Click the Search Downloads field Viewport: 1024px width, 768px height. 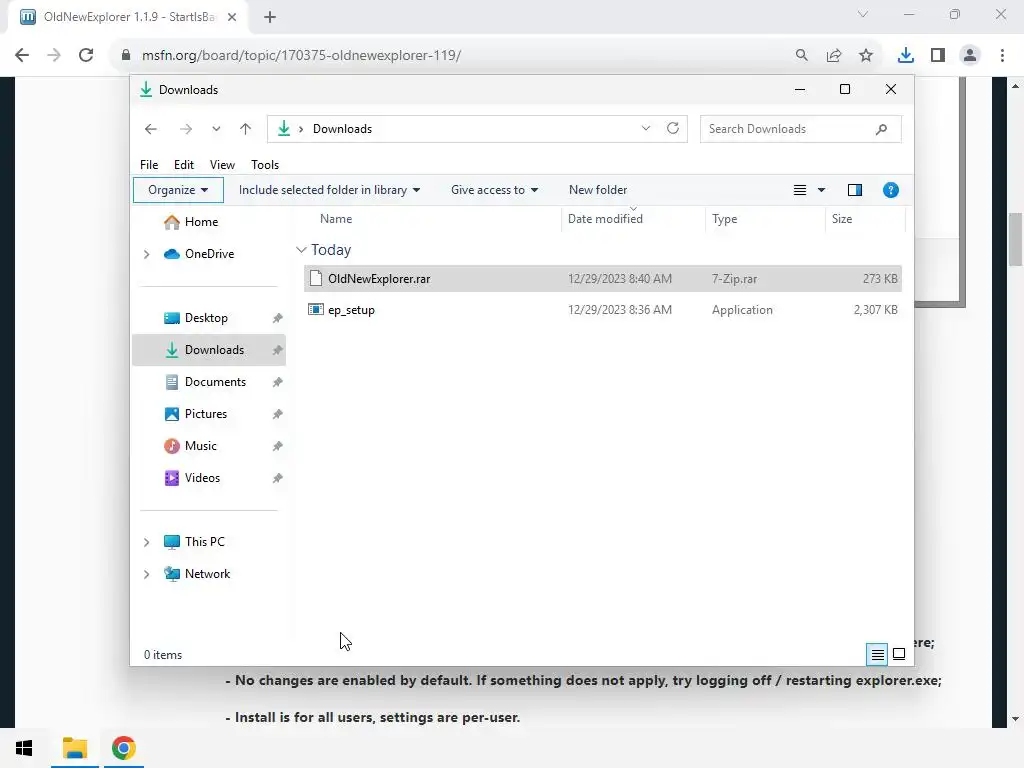(801, 129)
